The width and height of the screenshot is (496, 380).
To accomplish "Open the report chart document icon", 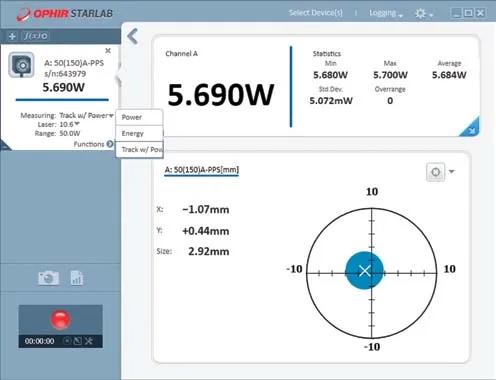I will coord(77,278).
